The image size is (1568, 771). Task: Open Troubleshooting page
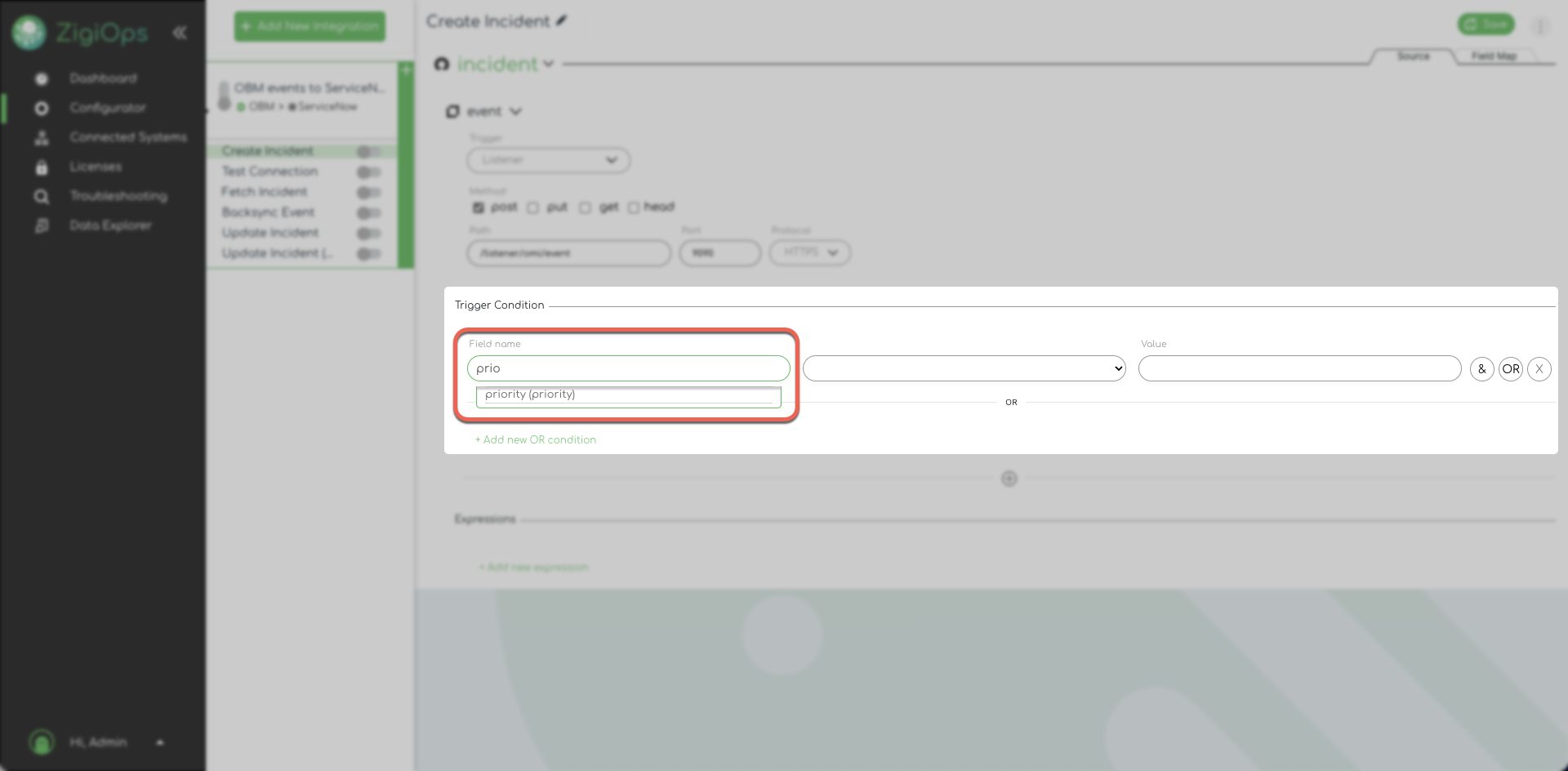[118, 196]
